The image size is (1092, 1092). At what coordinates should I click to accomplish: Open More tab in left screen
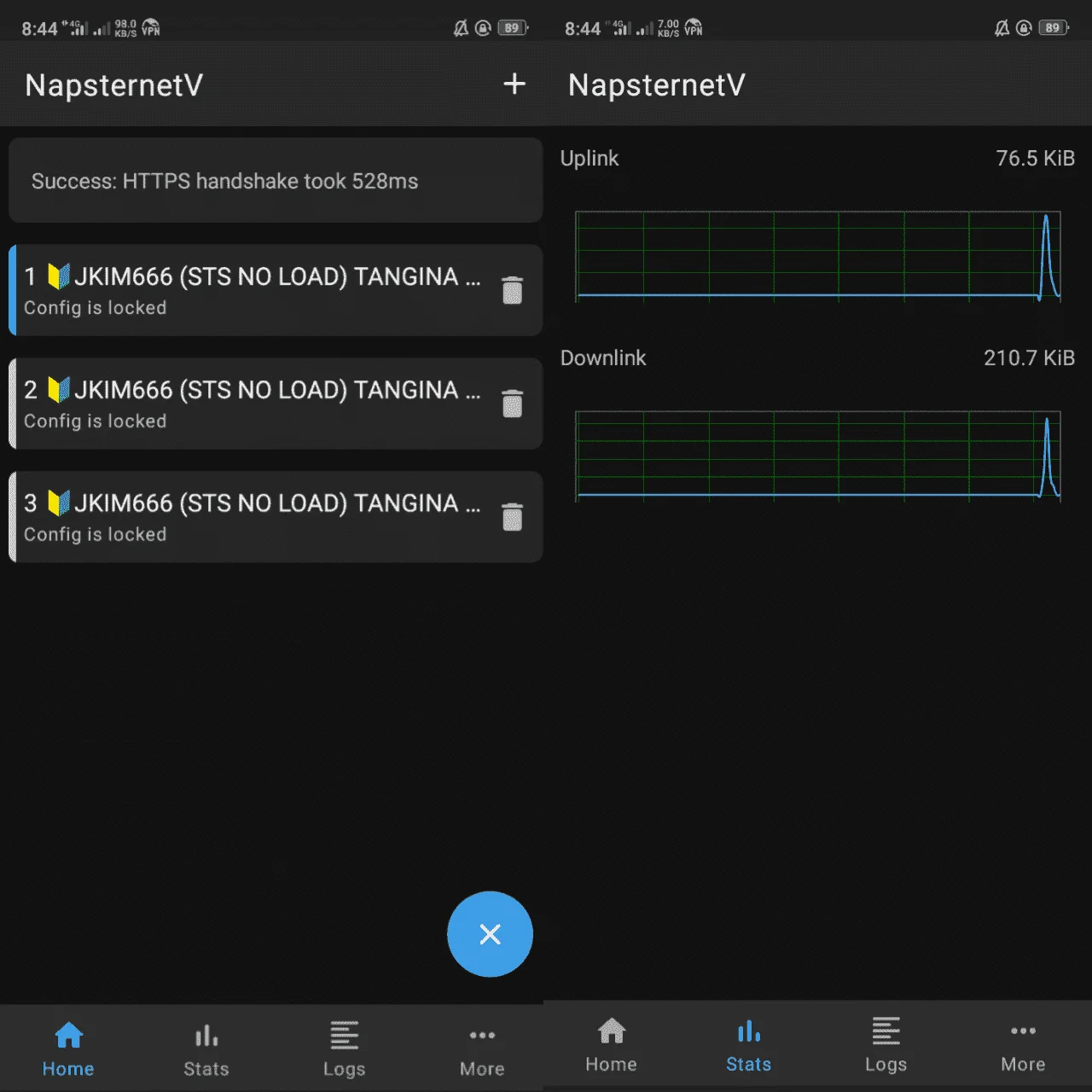pyautogui.click(x=482, y=1049)
